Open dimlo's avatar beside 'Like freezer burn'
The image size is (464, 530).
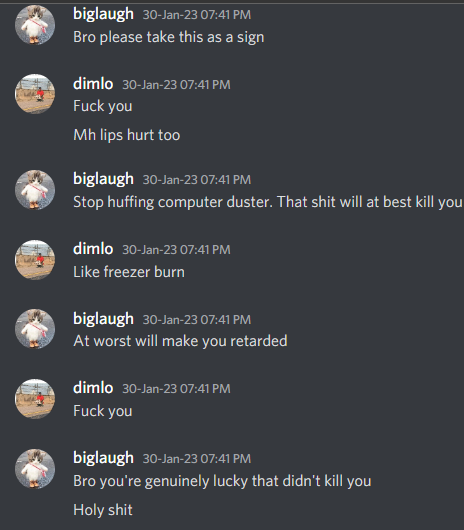[x=35, y=260]
